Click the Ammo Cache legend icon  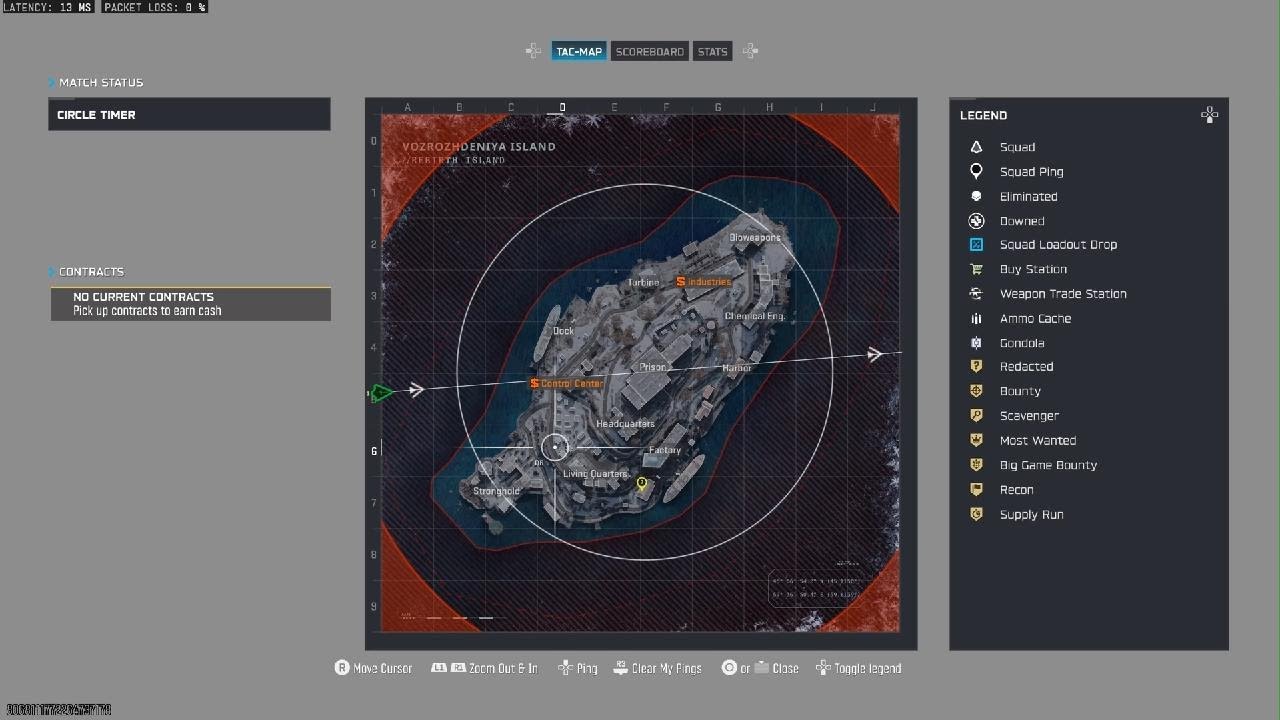[x=976, y=319]
